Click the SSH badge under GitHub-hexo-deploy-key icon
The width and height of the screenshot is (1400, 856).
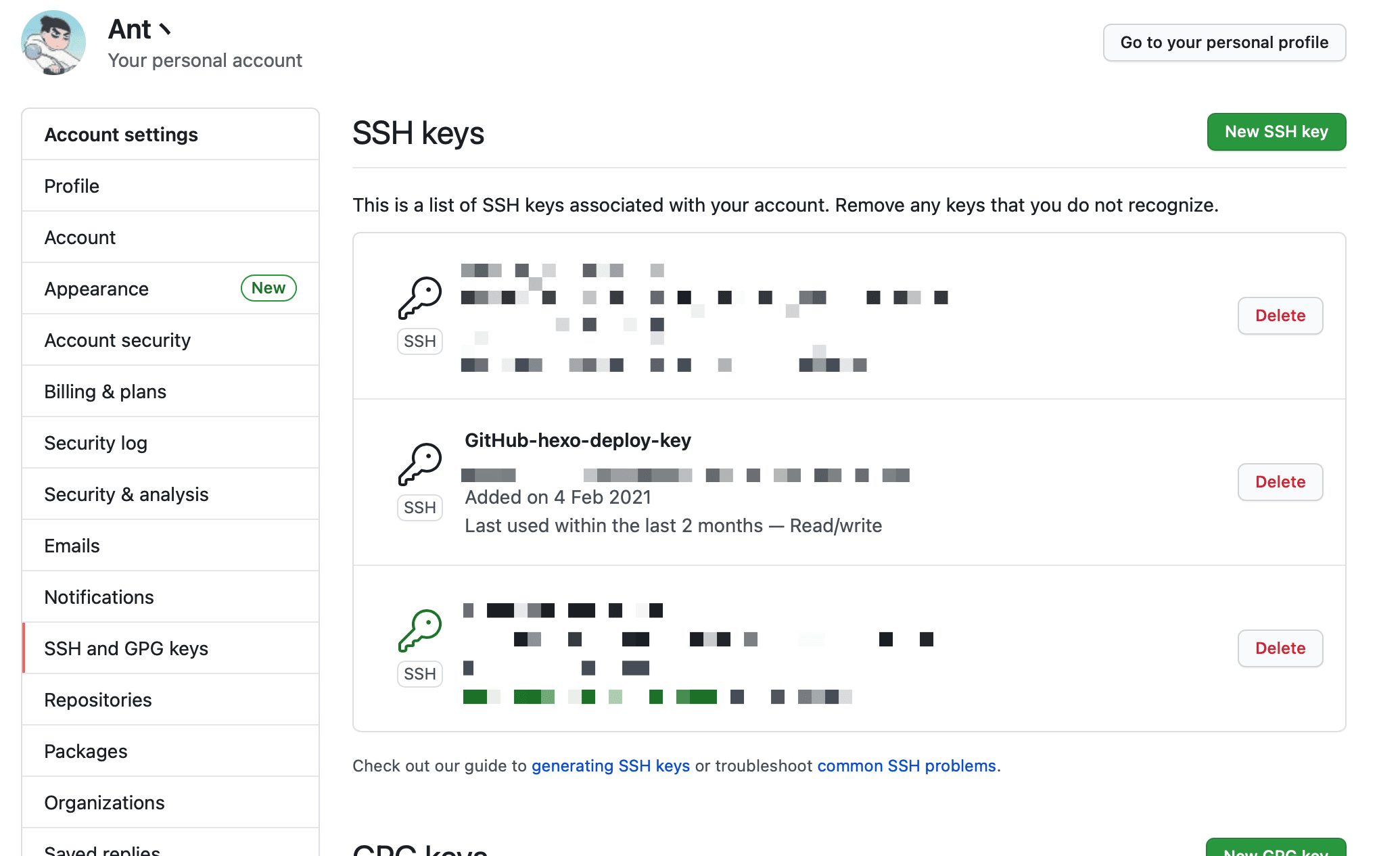click(420, 508)
